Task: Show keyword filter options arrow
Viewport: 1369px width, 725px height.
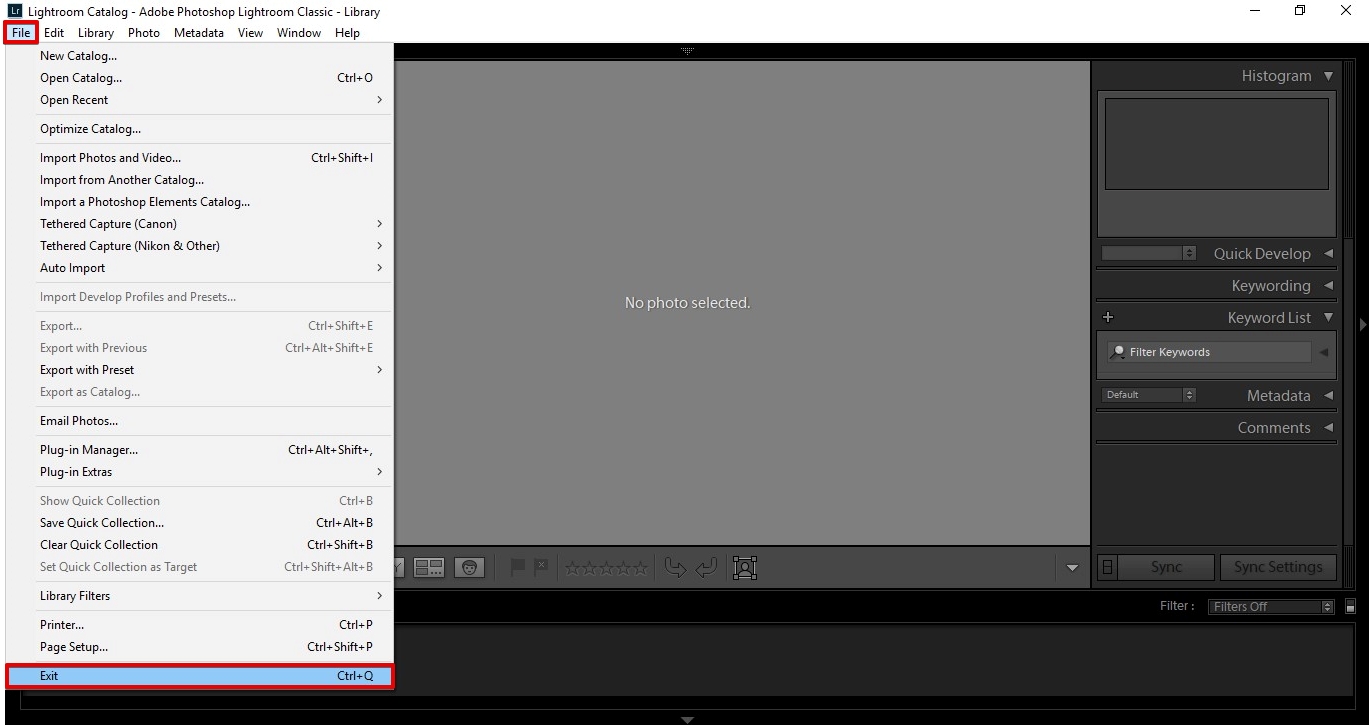Action: pos(1324,352)
